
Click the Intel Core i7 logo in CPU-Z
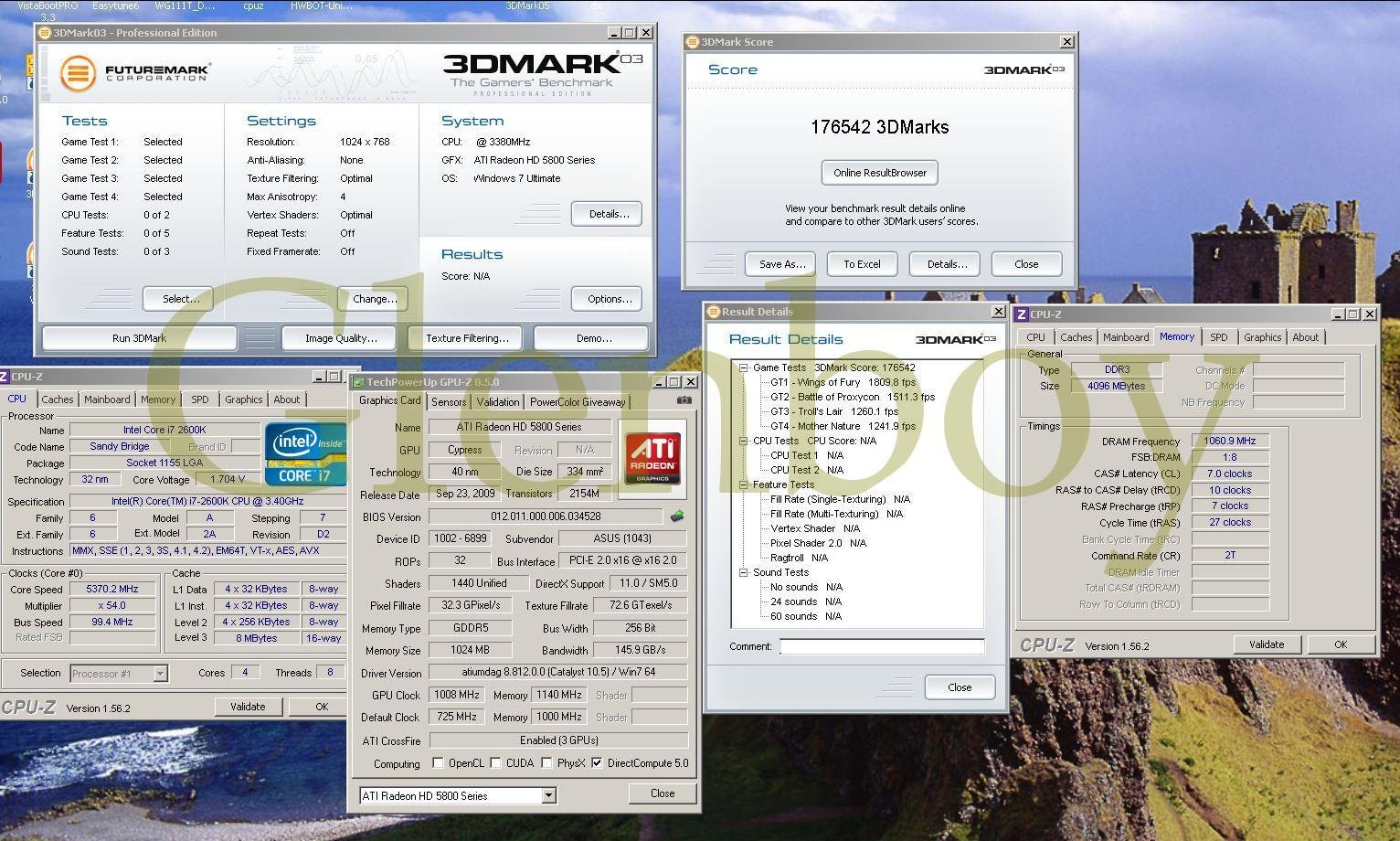tap(305, 453)
